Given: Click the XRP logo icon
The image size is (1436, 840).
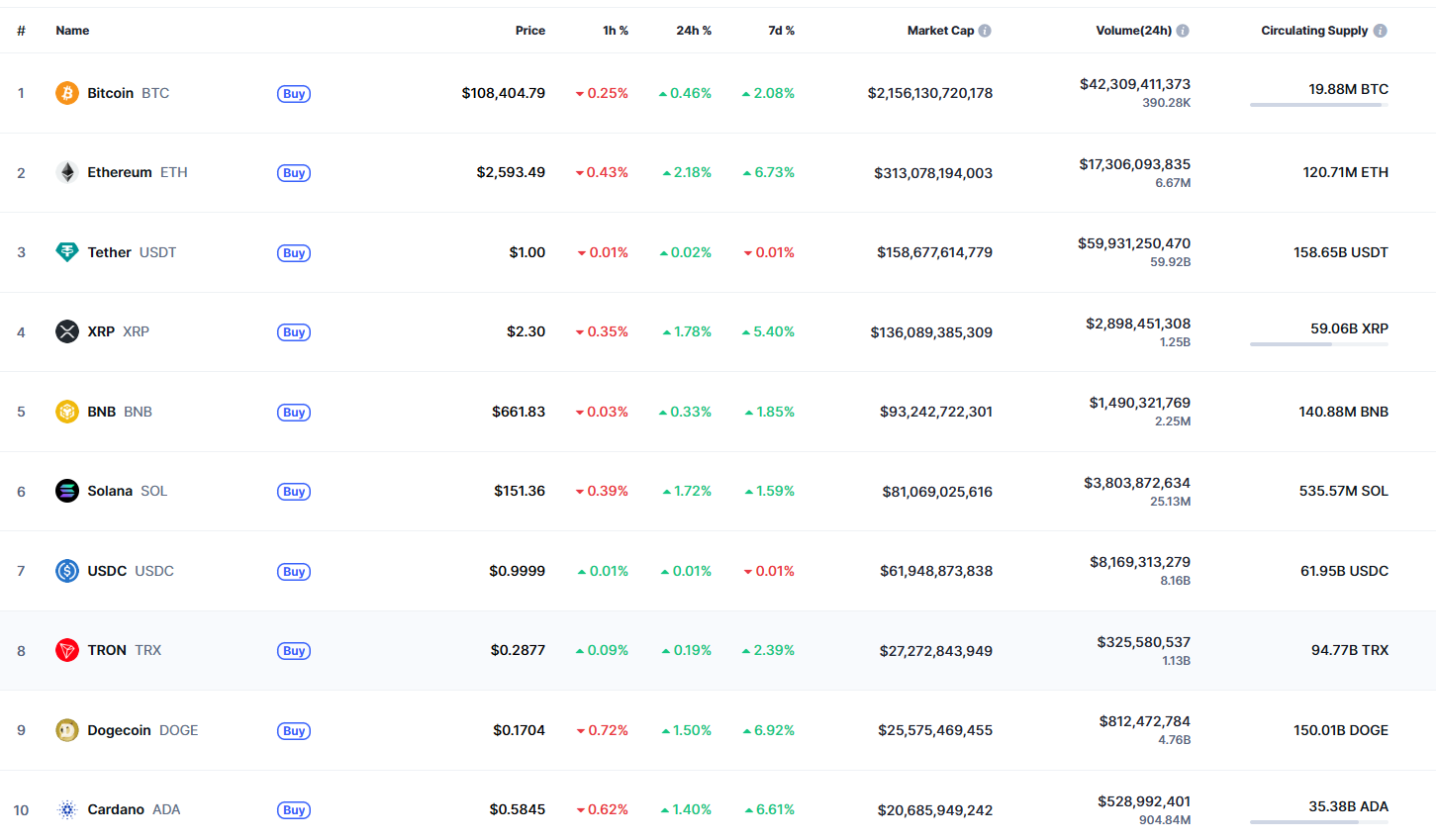Looking at the screenshot, I should coord(67,331).
